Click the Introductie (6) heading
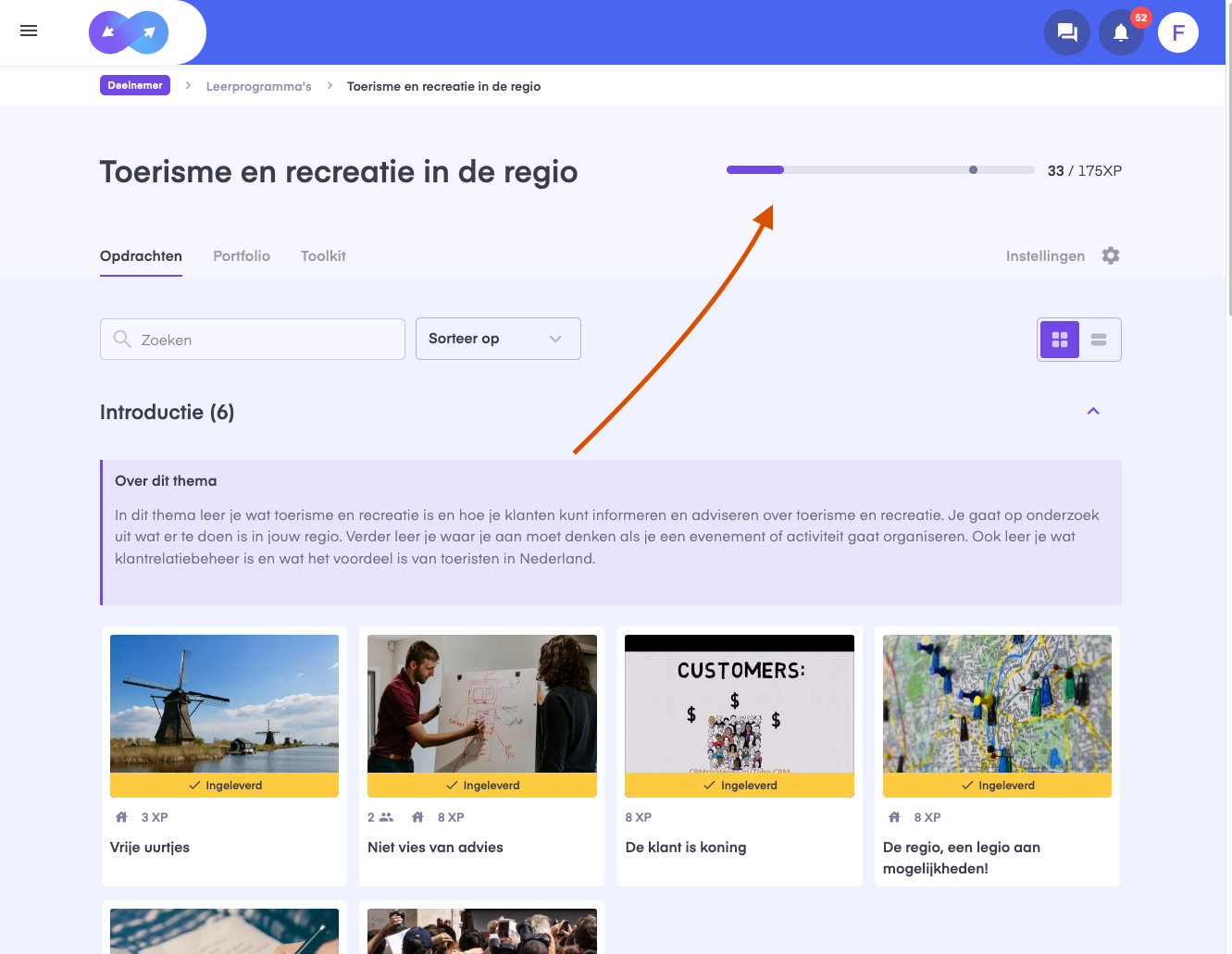Viewport: 1232px width, 954px height. [167, 412]
